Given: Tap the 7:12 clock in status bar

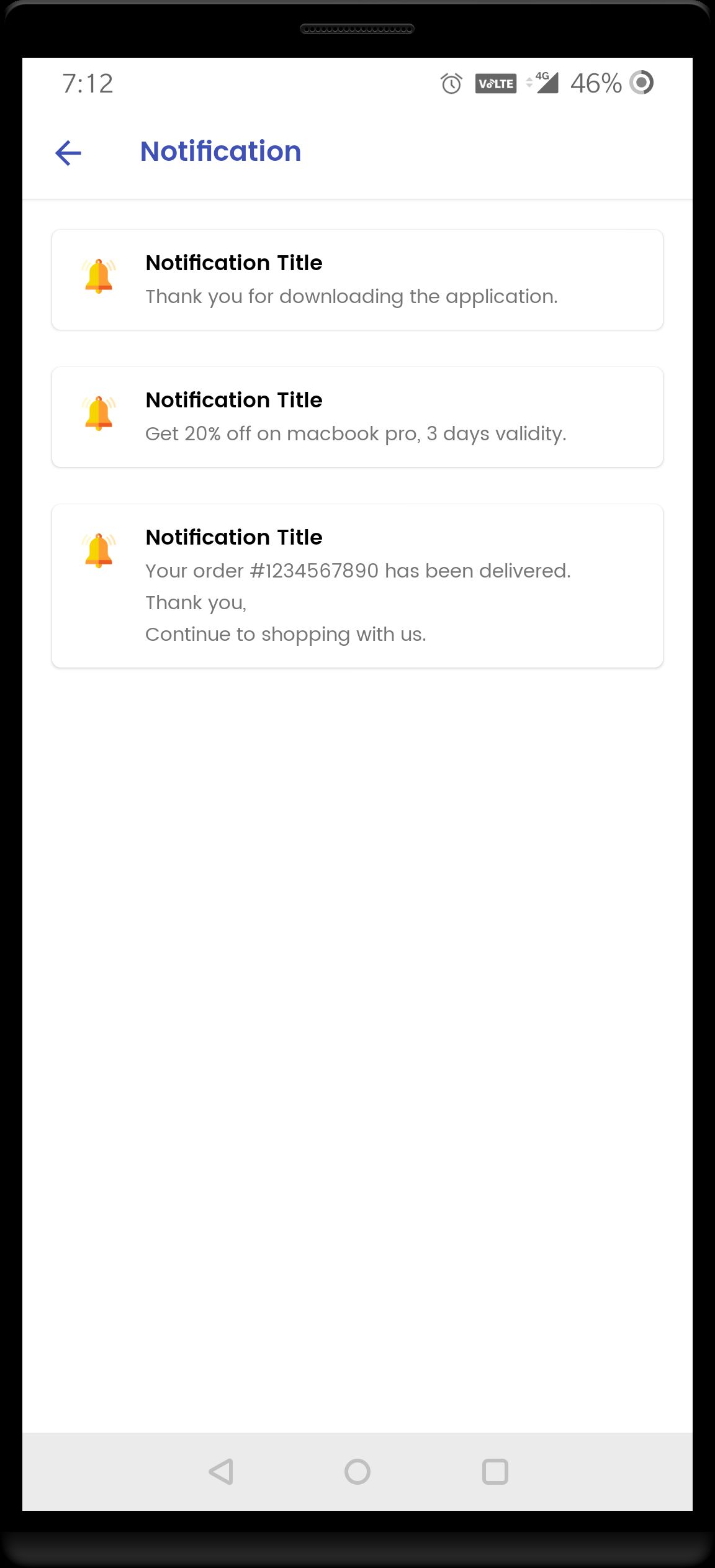Looking at the screenshot, I should click(88, 83).
